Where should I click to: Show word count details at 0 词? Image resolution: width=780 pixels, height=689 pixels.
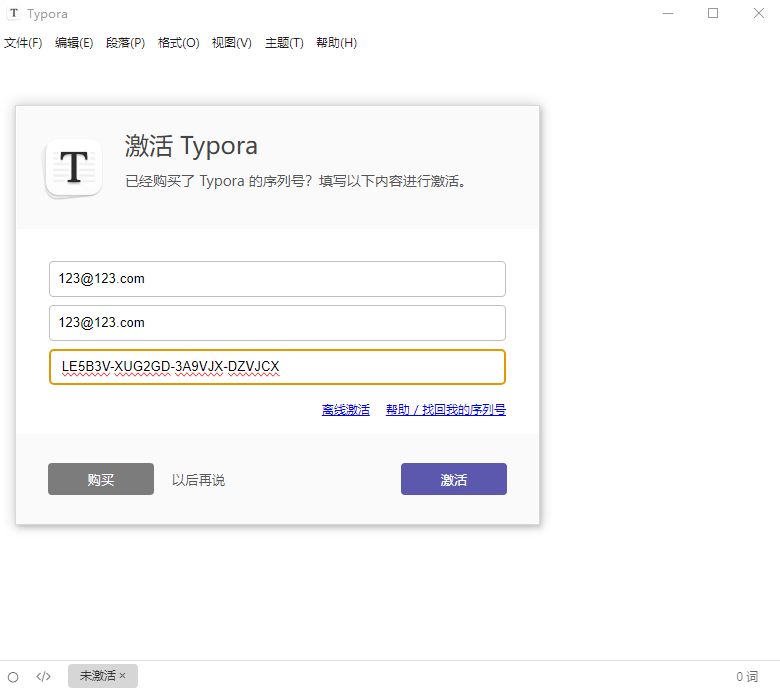coord(747,677)
